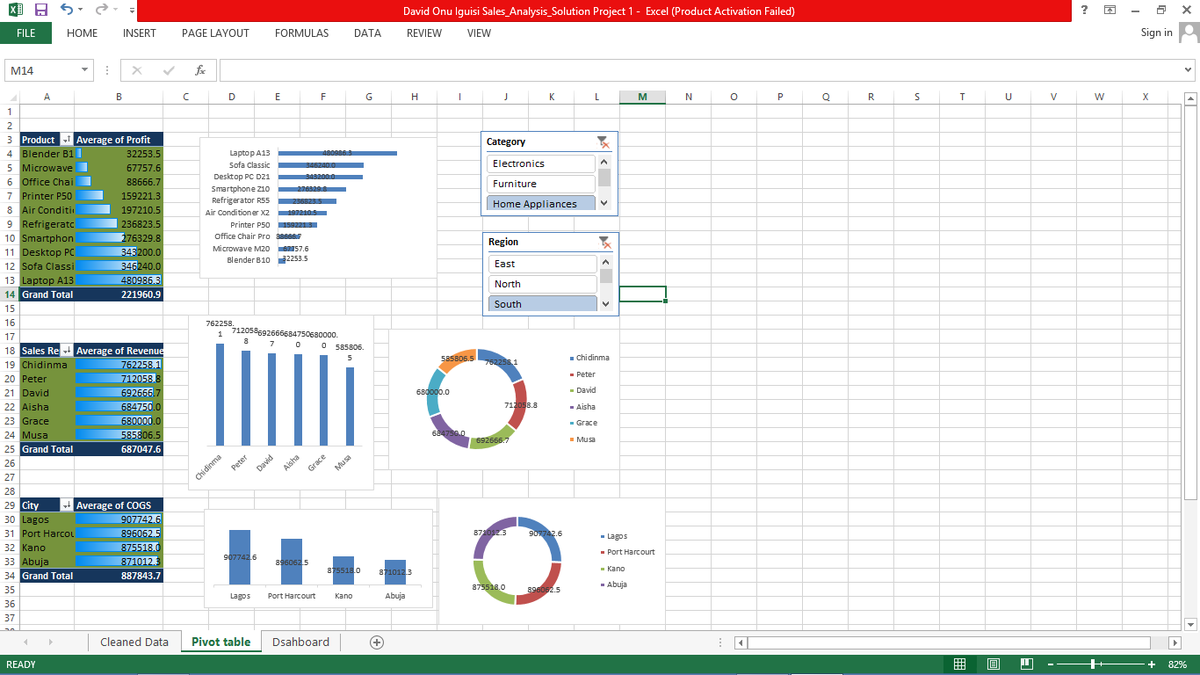The image size is (1200, 675).
Task: Click the Sign in link
Action: pyautogui.click(x=1155, y=32)
